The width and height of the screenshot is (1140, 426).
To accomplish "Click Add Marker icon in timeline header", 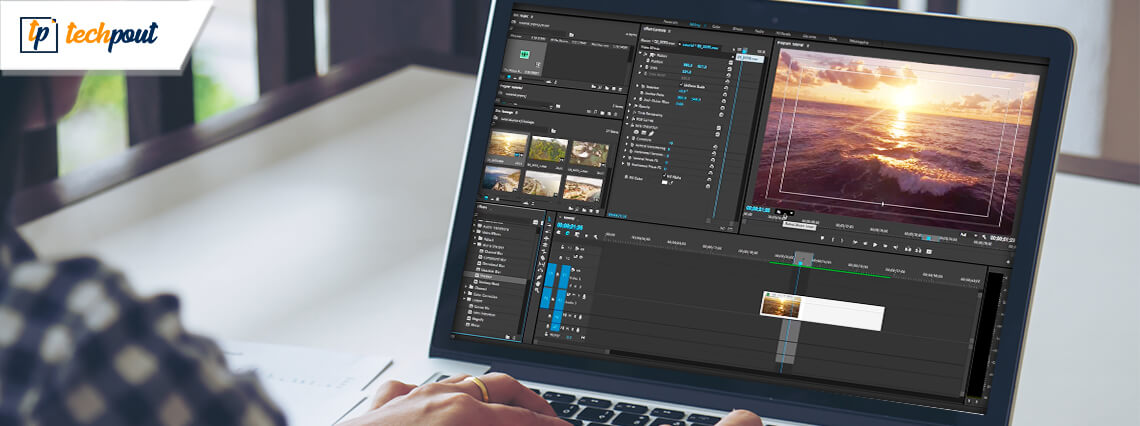I will (586, 236).
